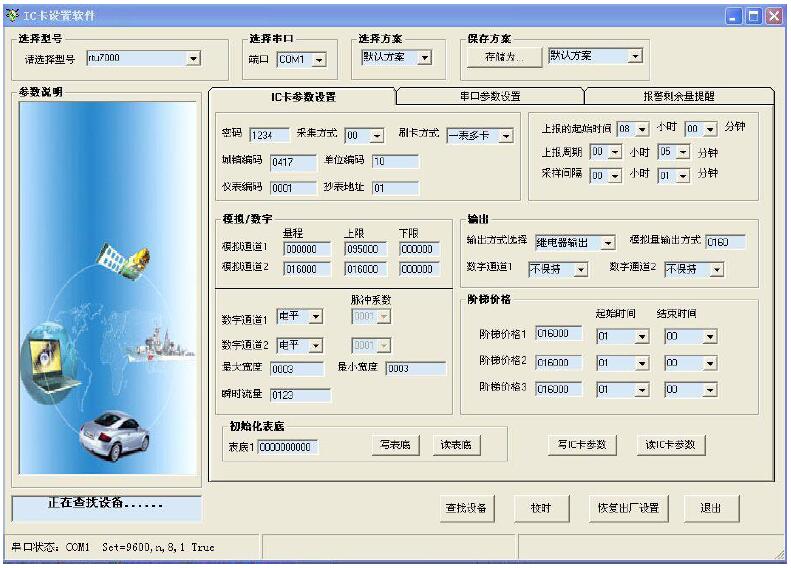The width and height of the screenshot is (791, 568).
Task: Click the 写表底 button
Action: 396,445
